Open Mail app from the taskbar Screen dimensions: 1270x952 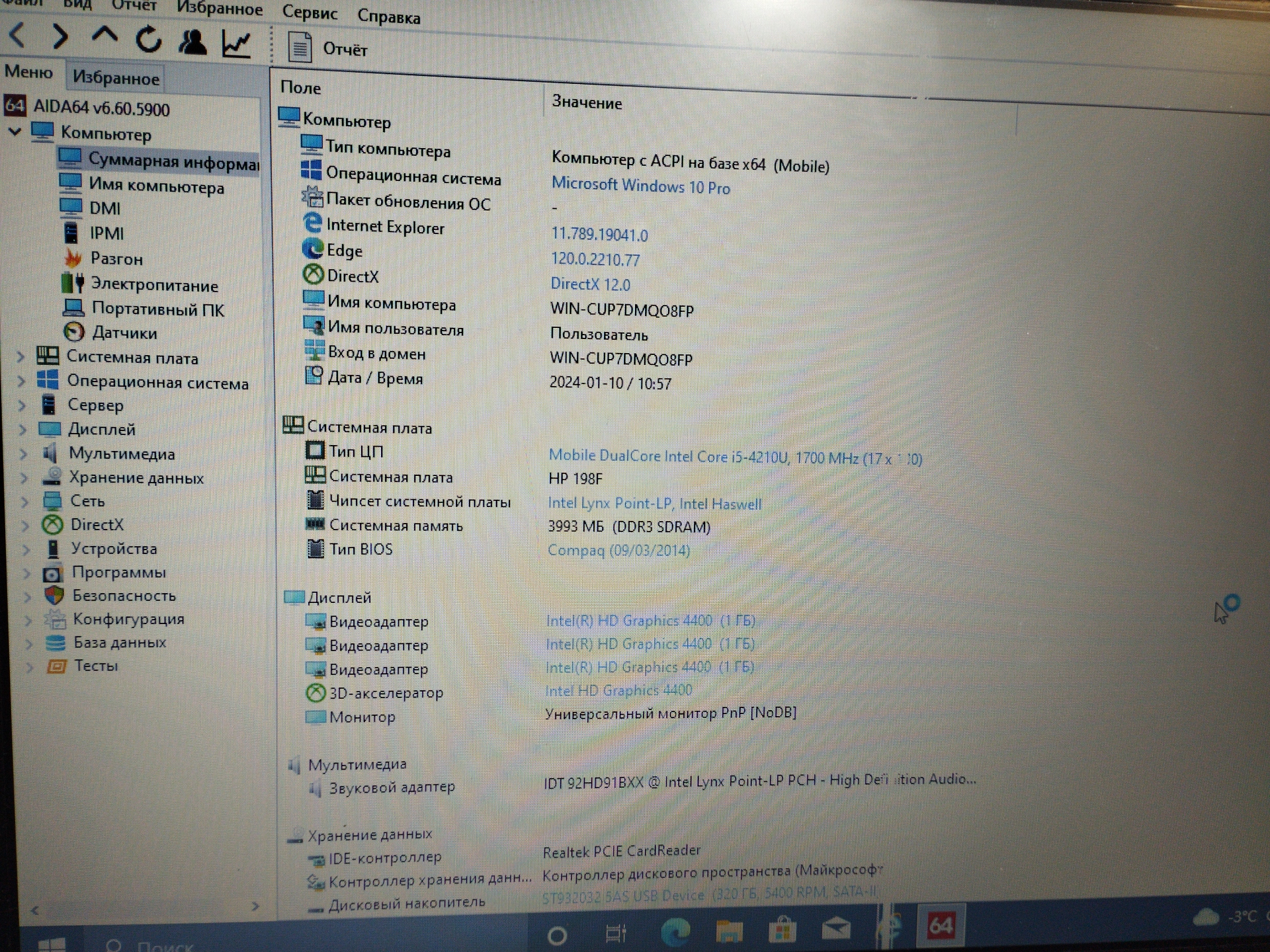[x=836, y=928]
